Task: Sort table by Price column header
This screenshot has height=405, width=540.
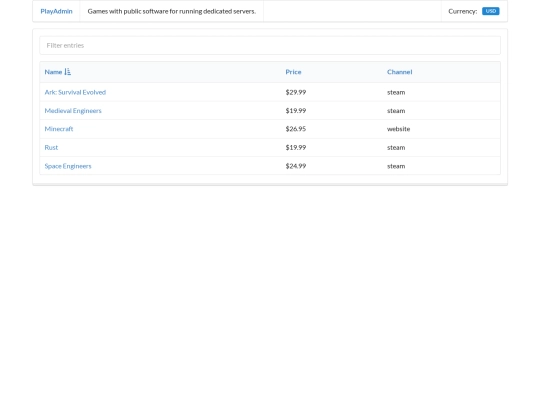Action: coord(293,72)
